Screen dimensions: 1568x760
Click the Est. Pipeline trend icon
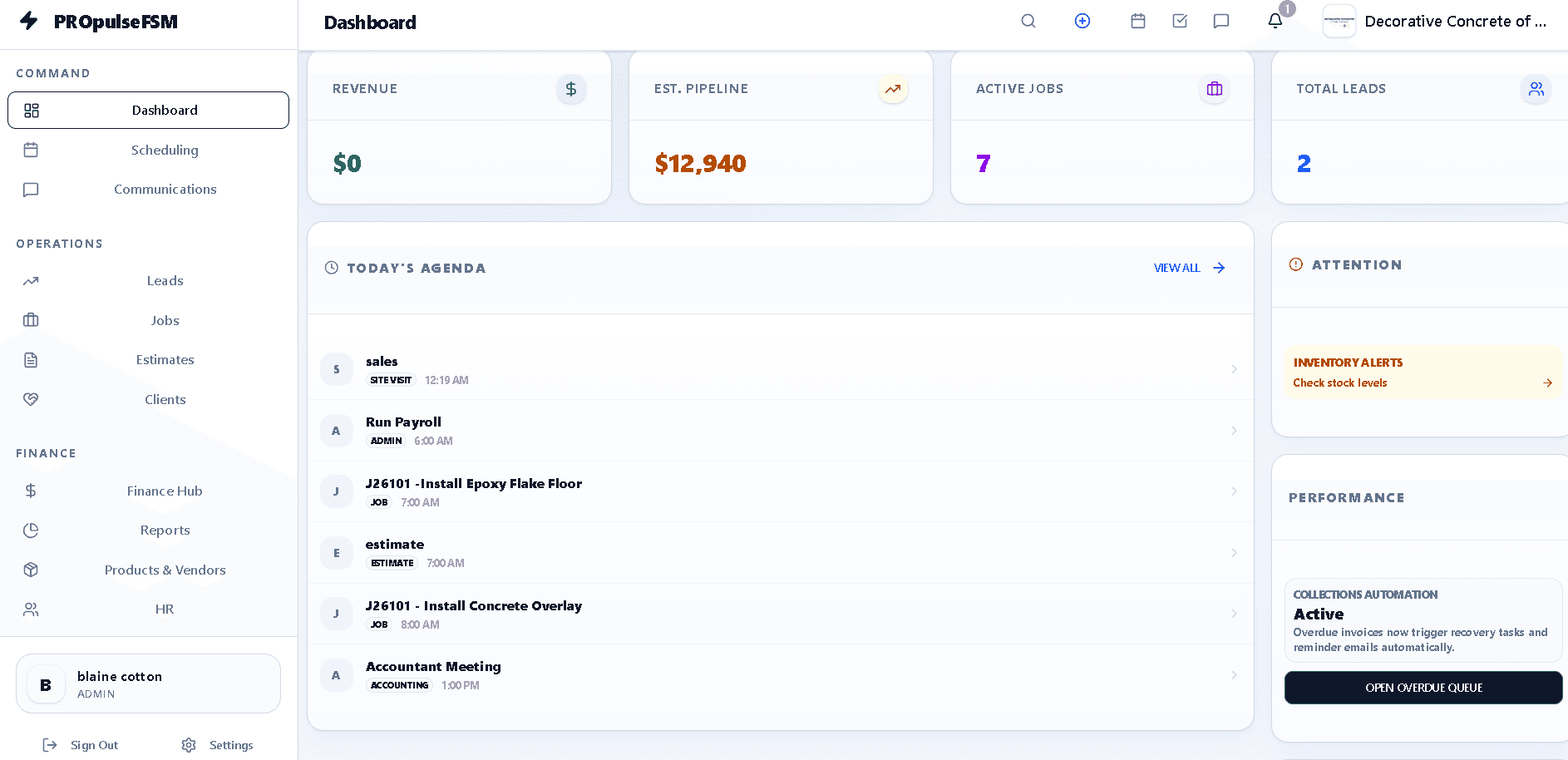click(x=893, y=89)
